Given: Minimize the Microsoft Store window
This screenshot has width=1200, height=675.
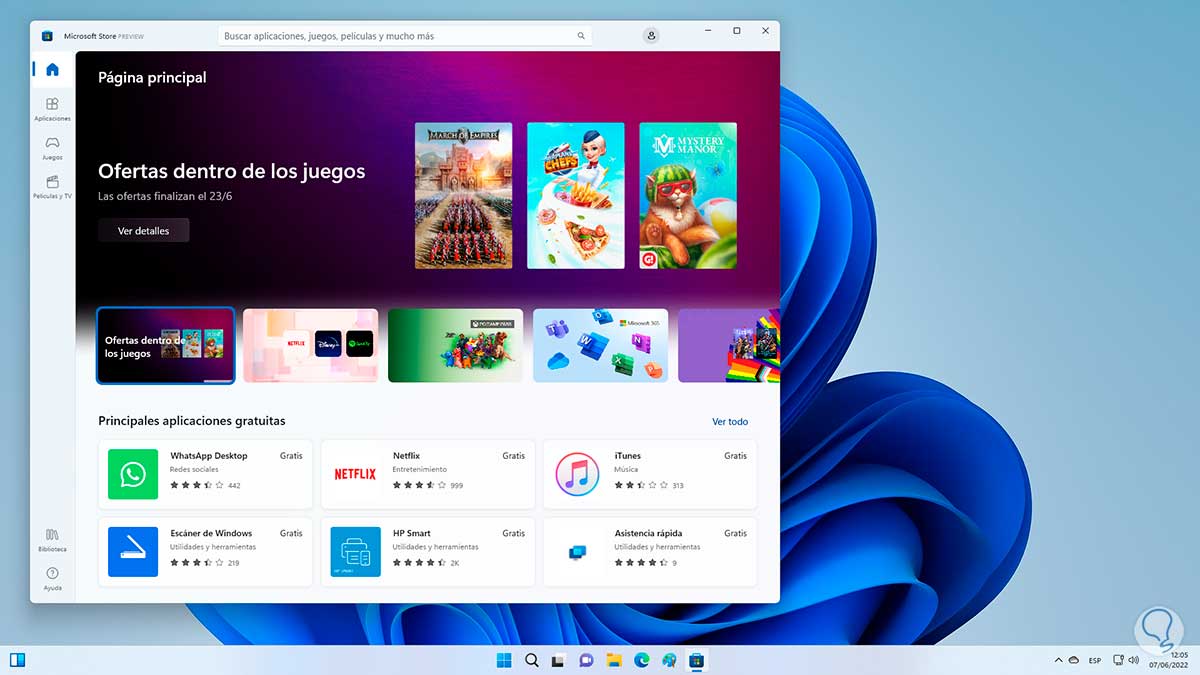Looking at the screenshot, I should pyautogui.click(x=707, y=31).
